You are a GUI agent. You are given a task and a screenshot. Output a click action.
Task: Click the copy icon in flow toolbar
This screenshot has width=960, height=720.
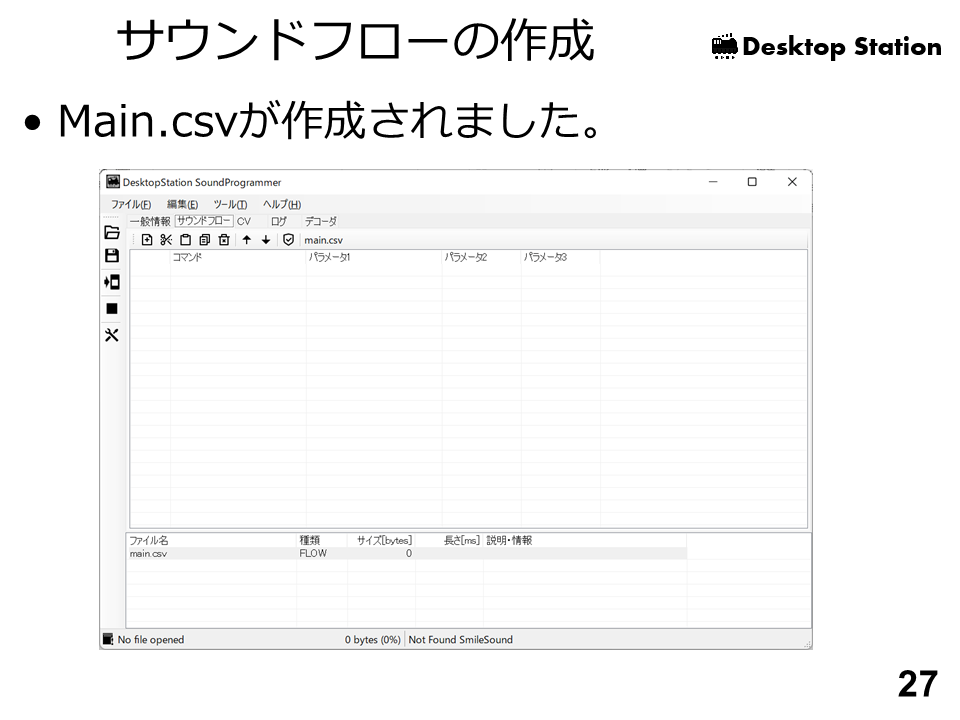[204, 240]
